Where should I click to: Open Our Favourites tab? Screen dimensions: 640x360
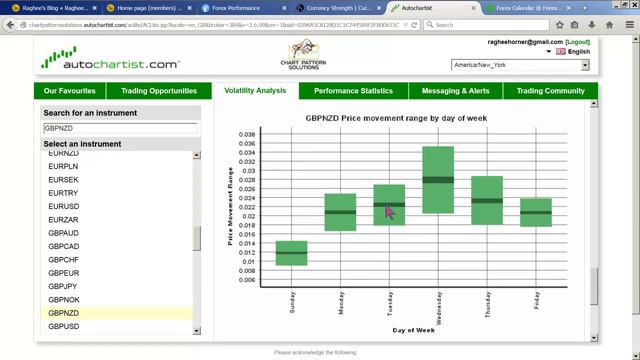click(70, 91)
